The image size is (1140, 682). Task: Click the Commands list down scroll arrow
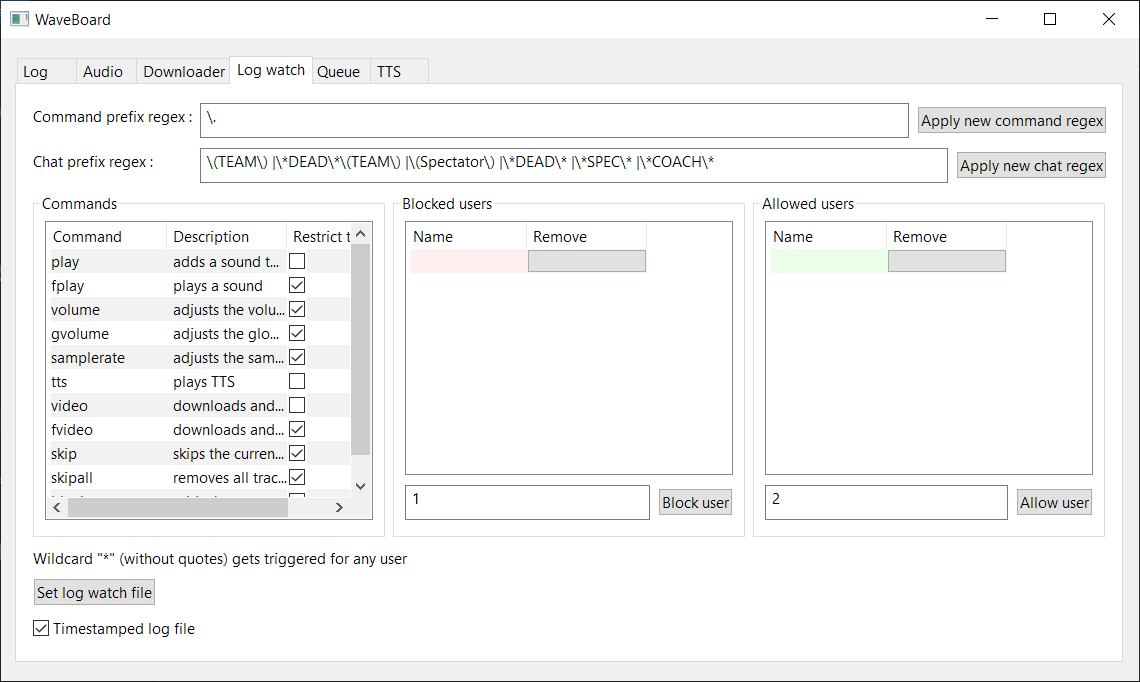359,485
